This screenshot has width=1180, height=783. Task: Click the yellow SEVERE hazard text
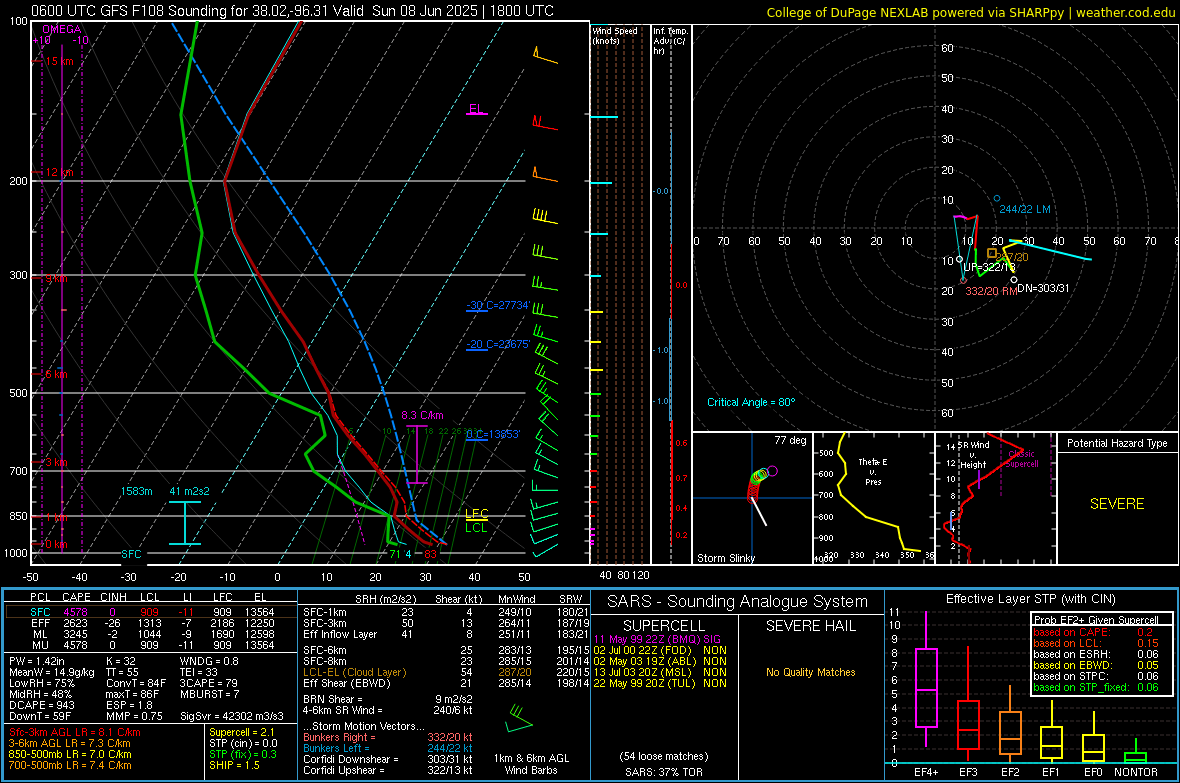tap(1117, 504)
